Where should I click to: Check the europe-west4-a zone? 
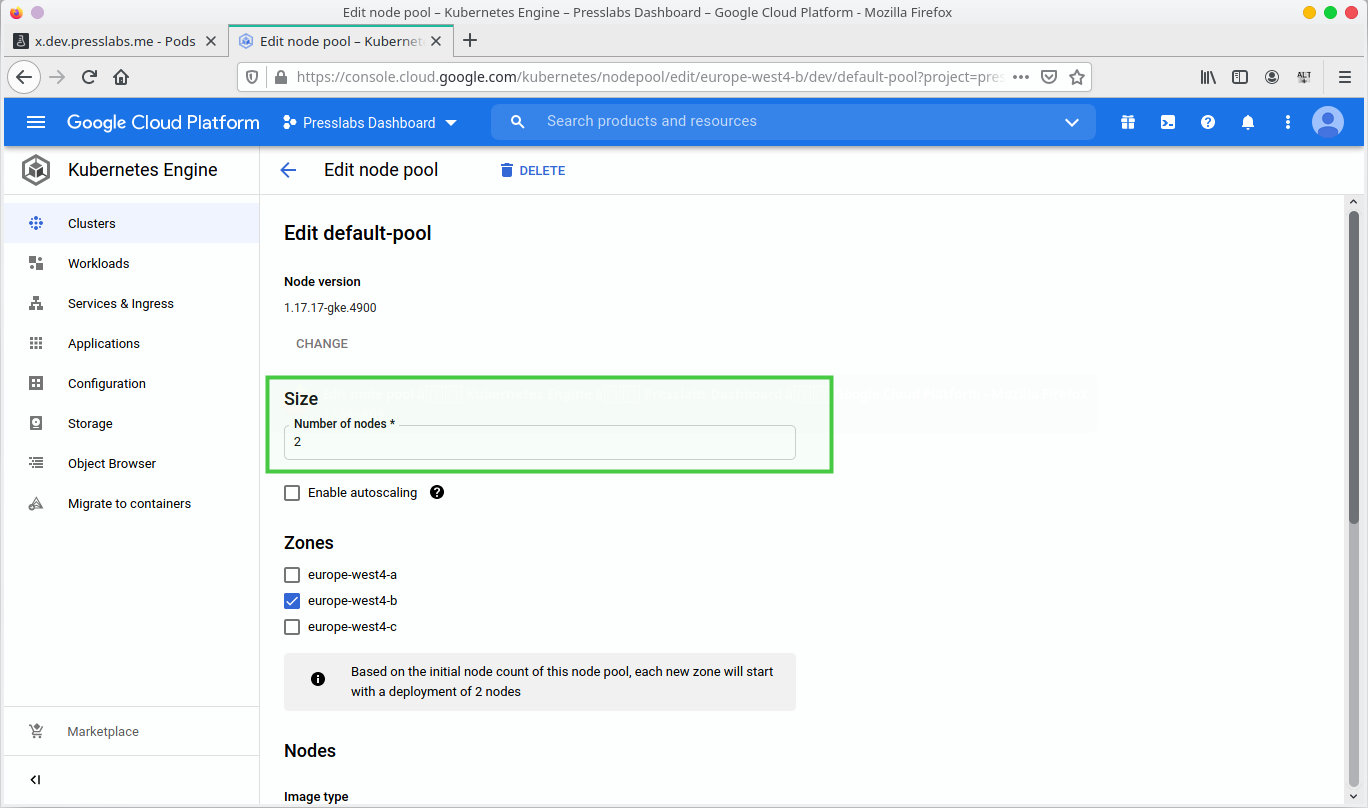pyautogui.click(x=292, y=575)
